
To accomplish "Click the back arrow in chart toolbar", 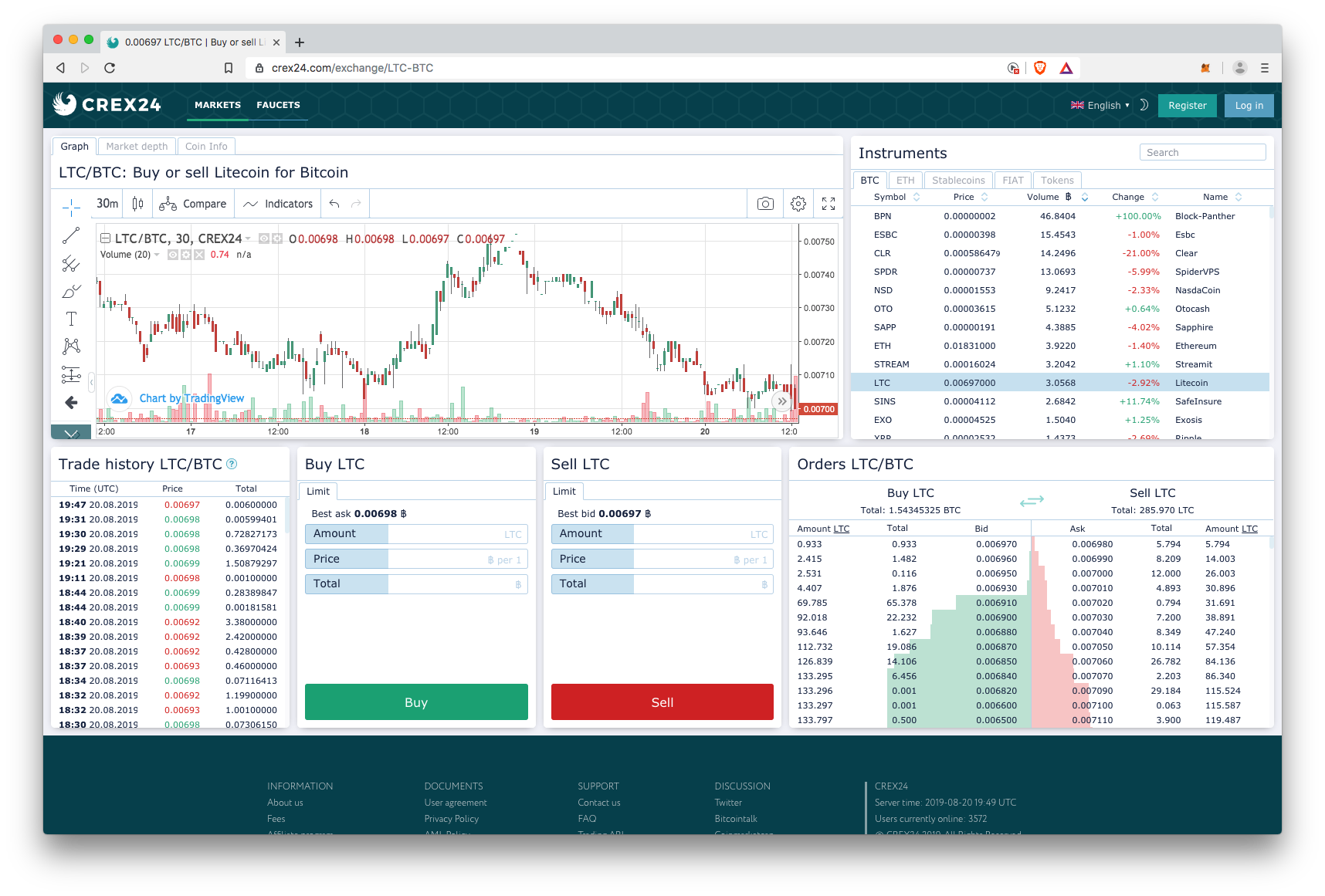I will (71, 402).
